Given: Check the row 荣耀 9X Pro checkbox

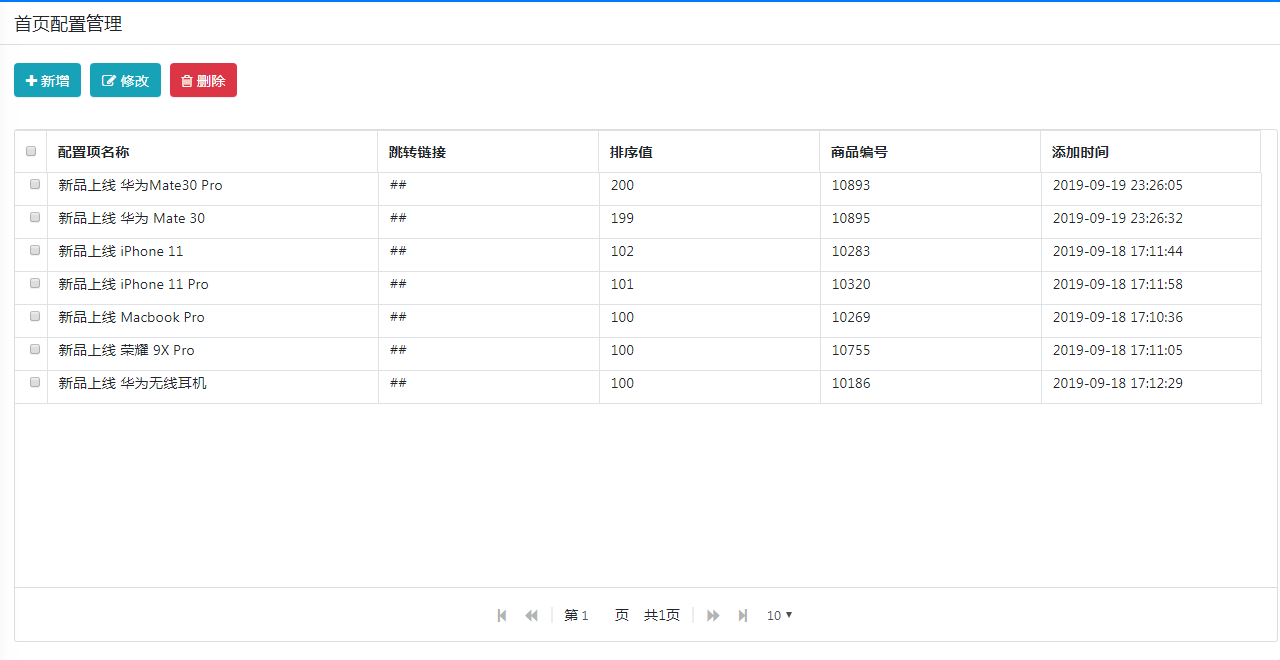Looking at the screenshot, I should point(35,349).
